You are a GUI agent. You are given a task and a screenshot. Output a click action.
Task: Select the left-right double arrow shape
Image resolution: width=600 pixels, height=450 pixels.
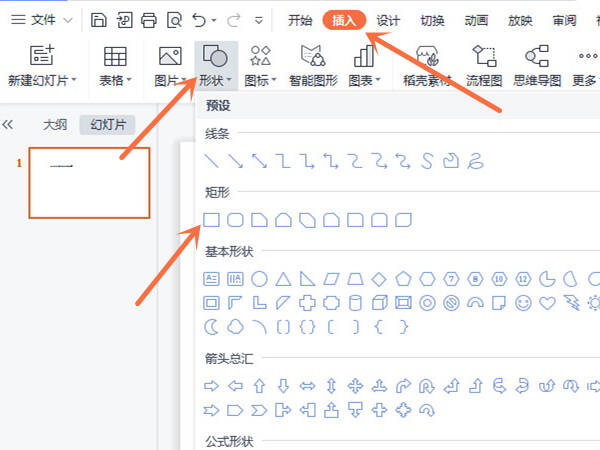pyautogui.click(x=307, y=386)
